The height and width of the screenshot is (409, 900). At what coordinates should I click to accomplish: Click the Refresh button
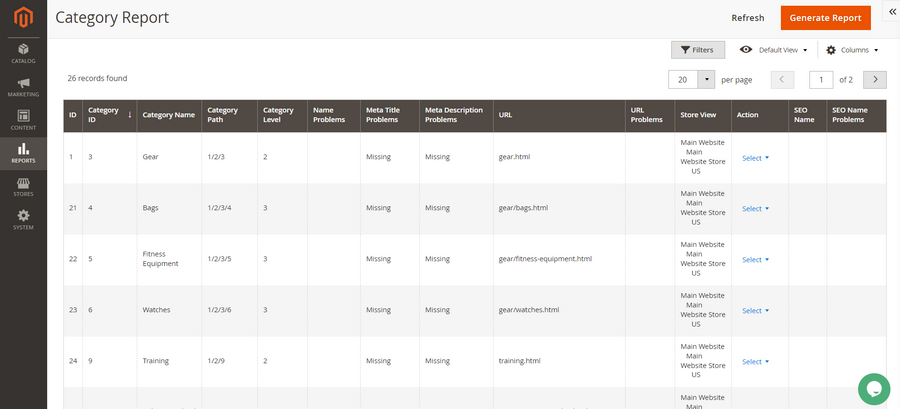coord(747,18)
